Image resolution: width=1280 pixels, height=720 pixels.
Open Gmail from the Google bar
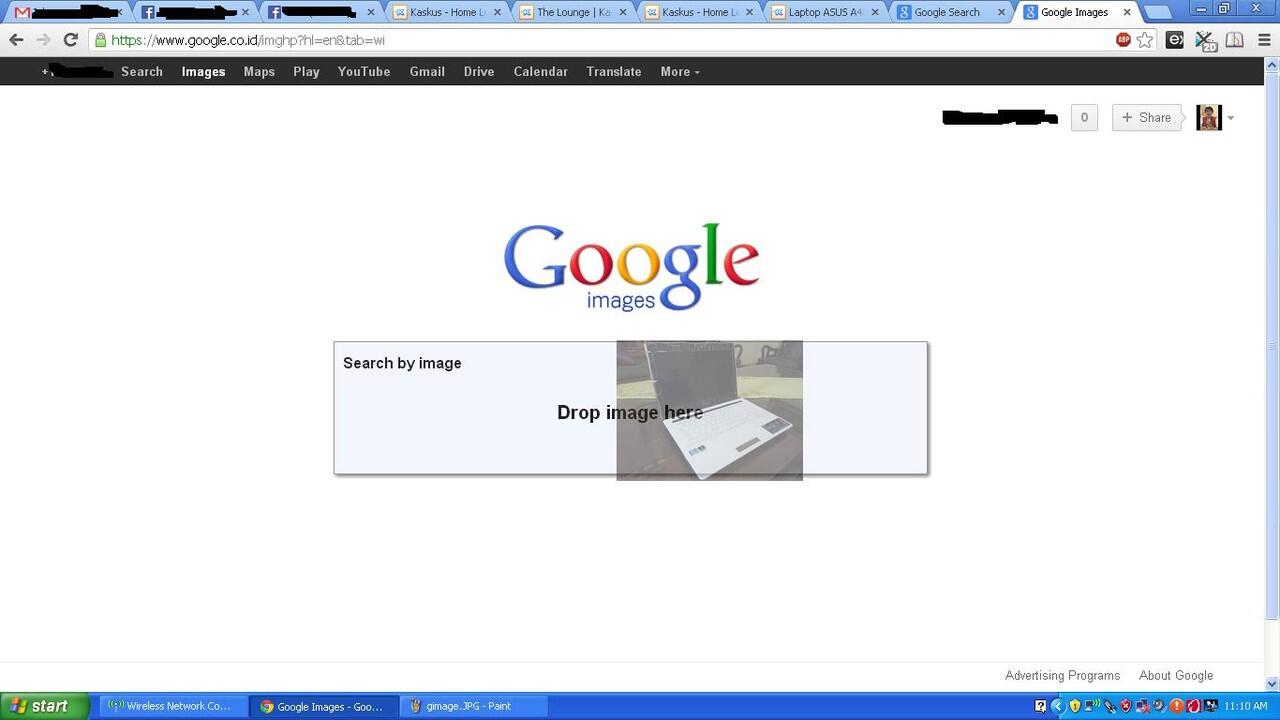pyautogui.click(x=427, y=72)
